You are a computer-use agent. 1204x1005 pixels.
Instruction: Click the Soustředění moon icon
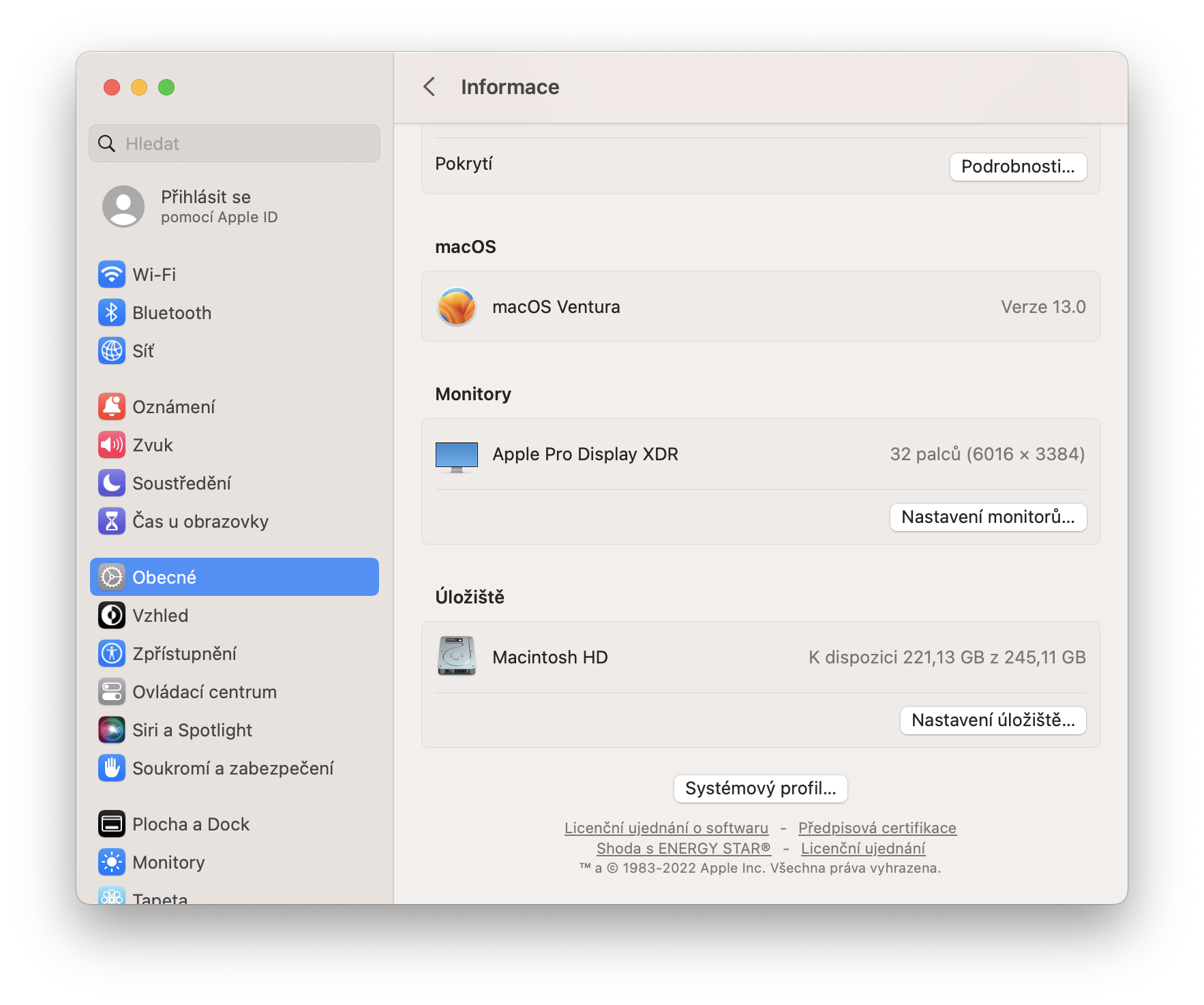point(112,483)
